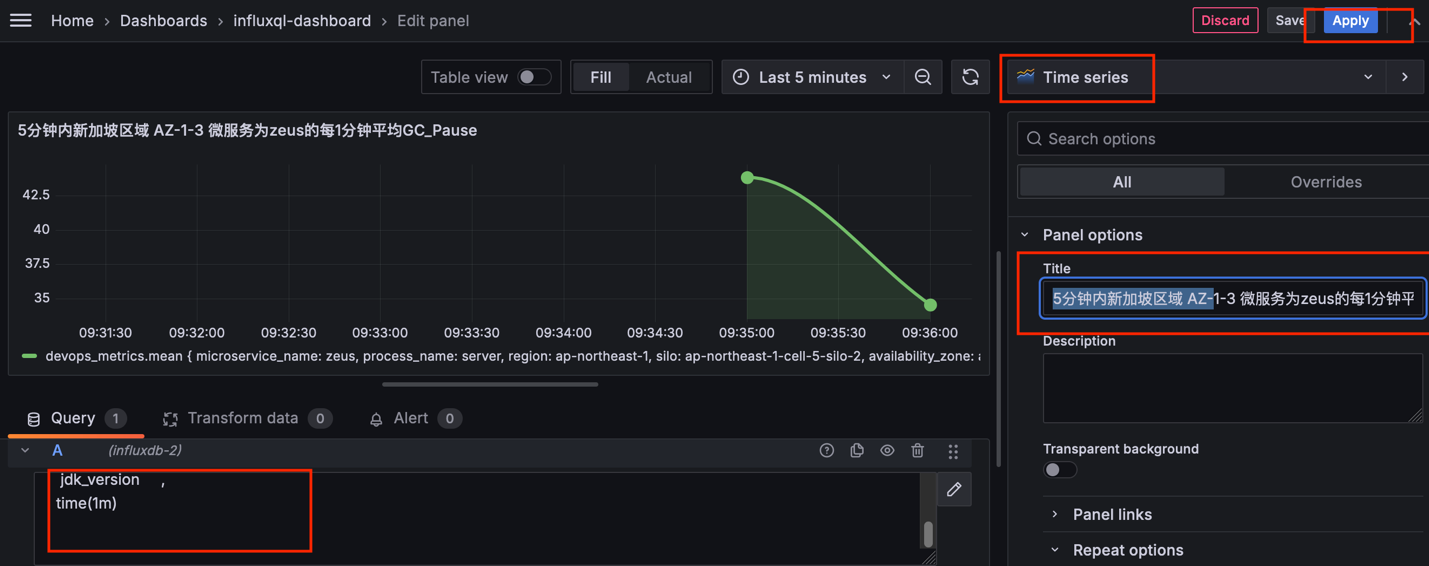1429x566 pixels.
Task: Click the clock icon in time picker
Action: click(741, 77)
